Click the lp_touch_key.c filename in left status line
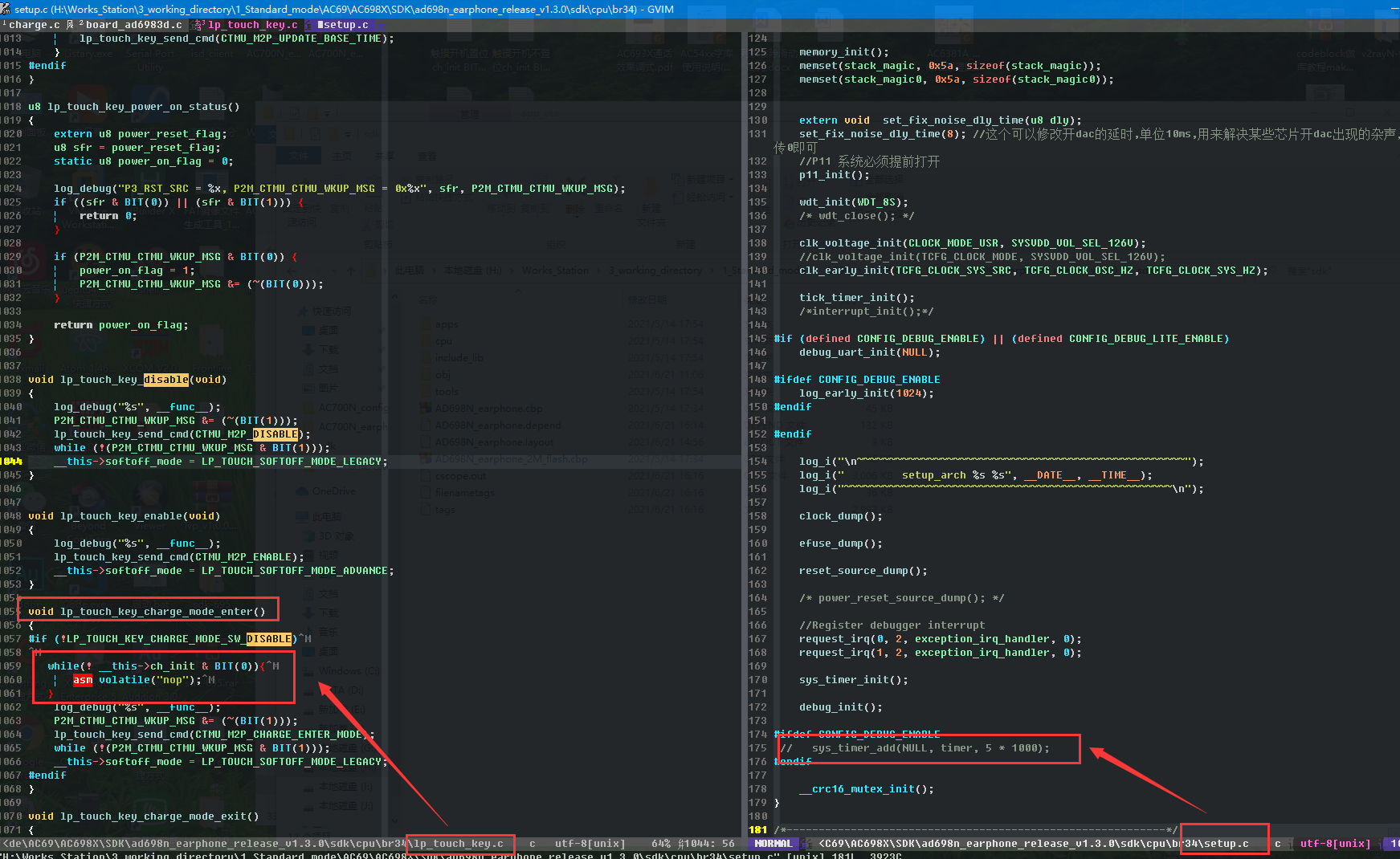 pos(459,844)
